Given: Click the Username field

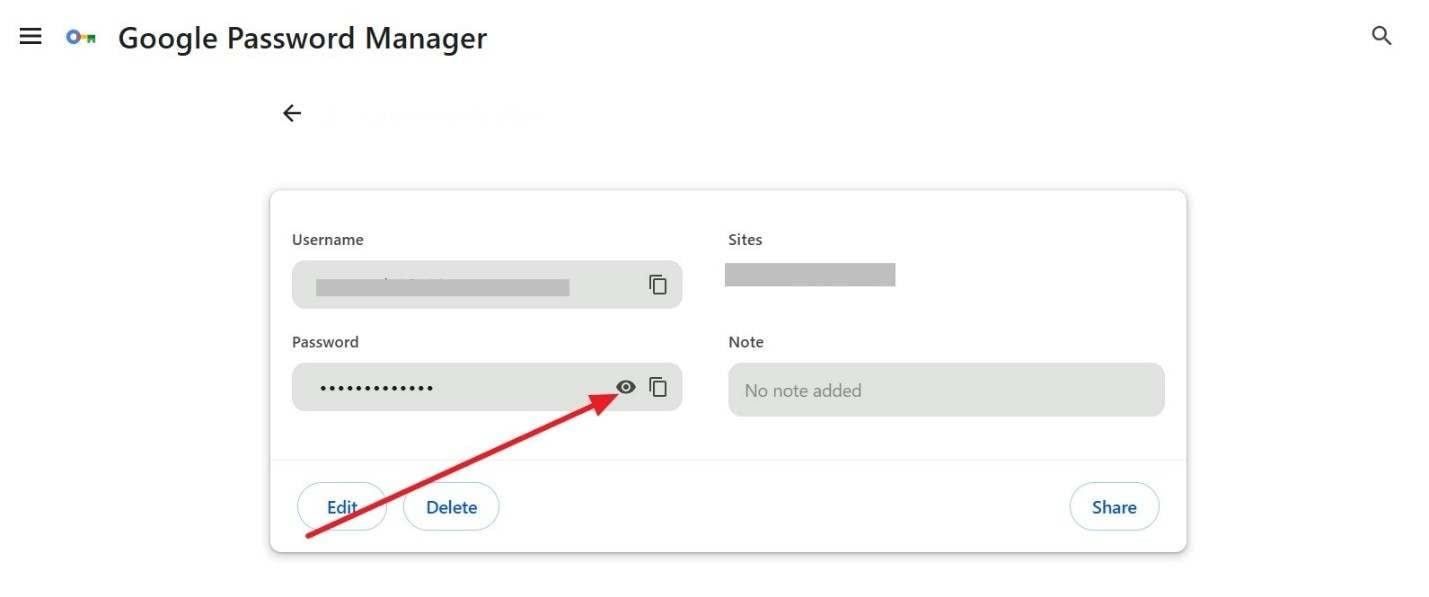Looking at the screenshot, I should pos(487,285).
